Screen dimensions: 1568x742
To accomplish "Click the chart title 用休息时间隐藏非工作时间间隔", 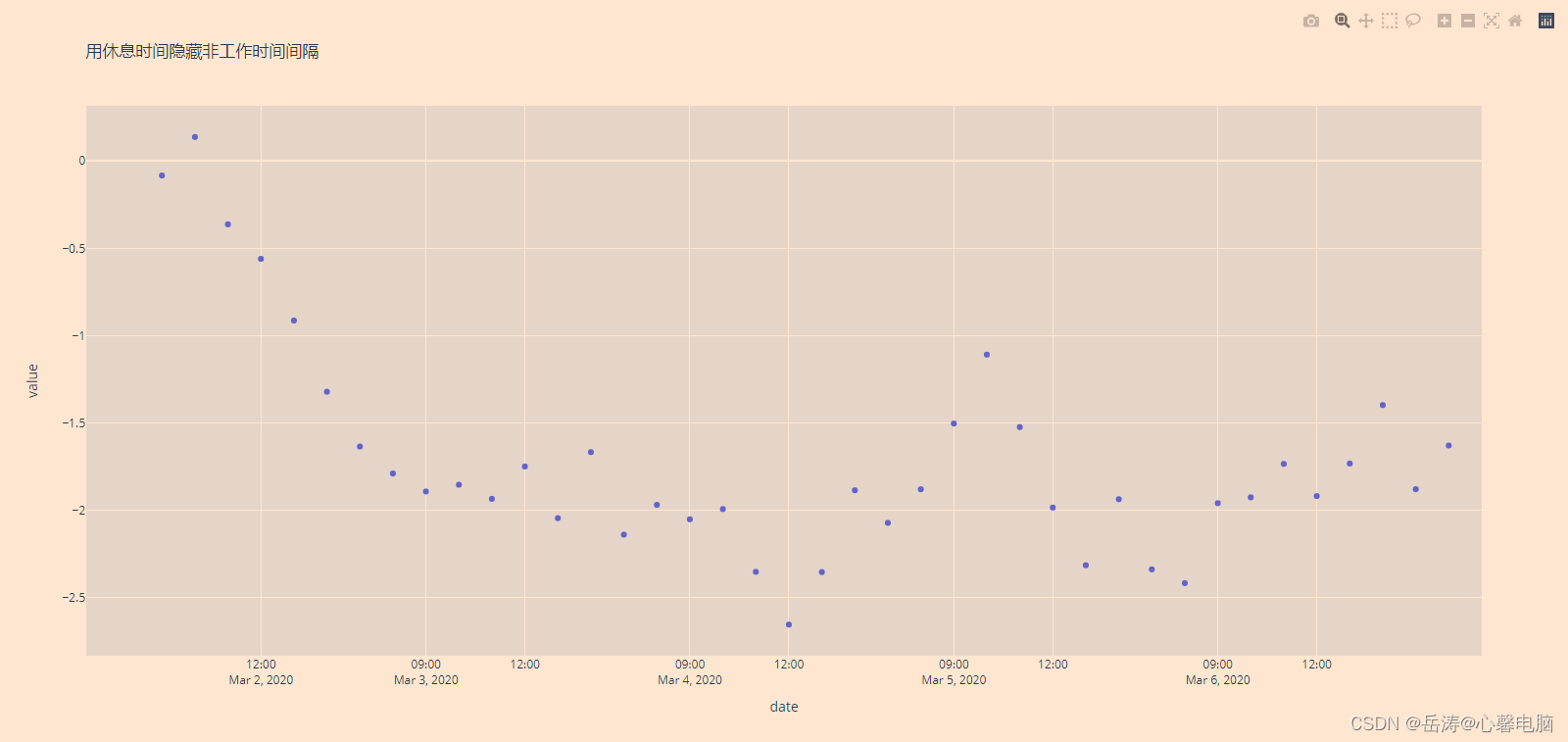I will pos(202,51).
